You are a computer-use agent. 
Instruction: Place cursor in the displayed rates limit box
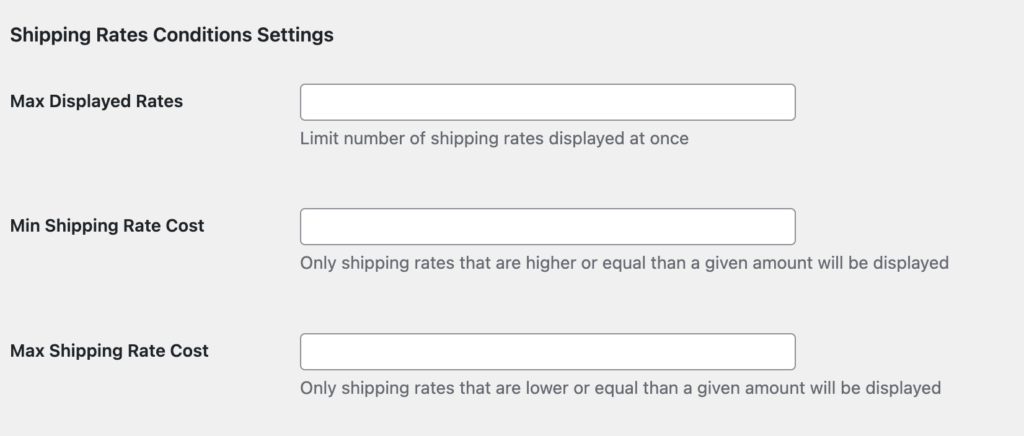547,102
